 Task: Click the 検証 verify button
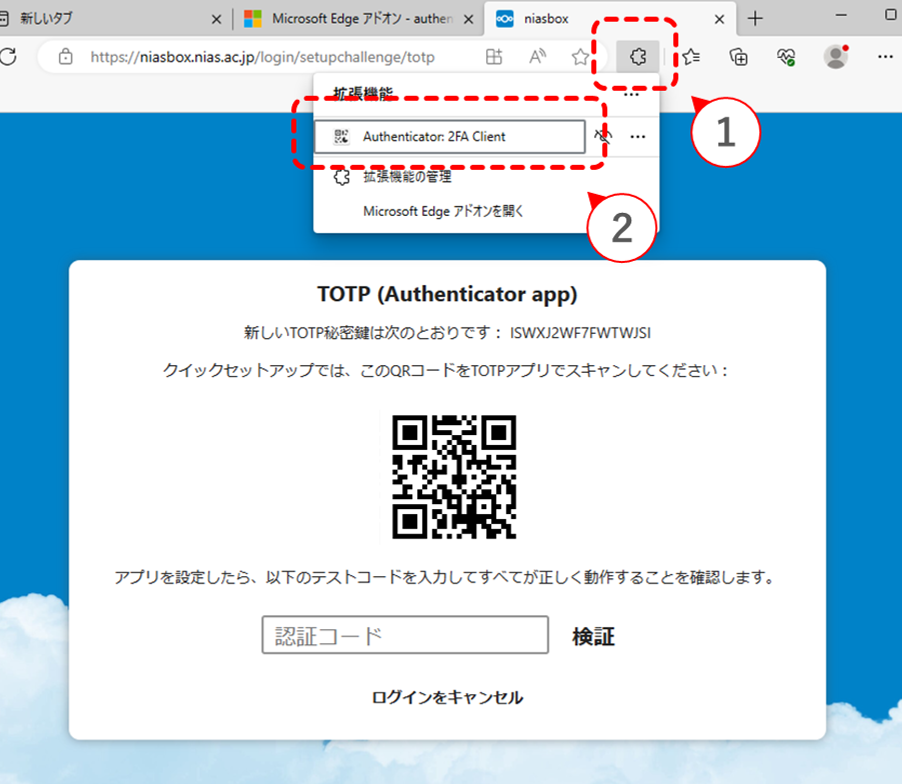(x=593, y=636)
